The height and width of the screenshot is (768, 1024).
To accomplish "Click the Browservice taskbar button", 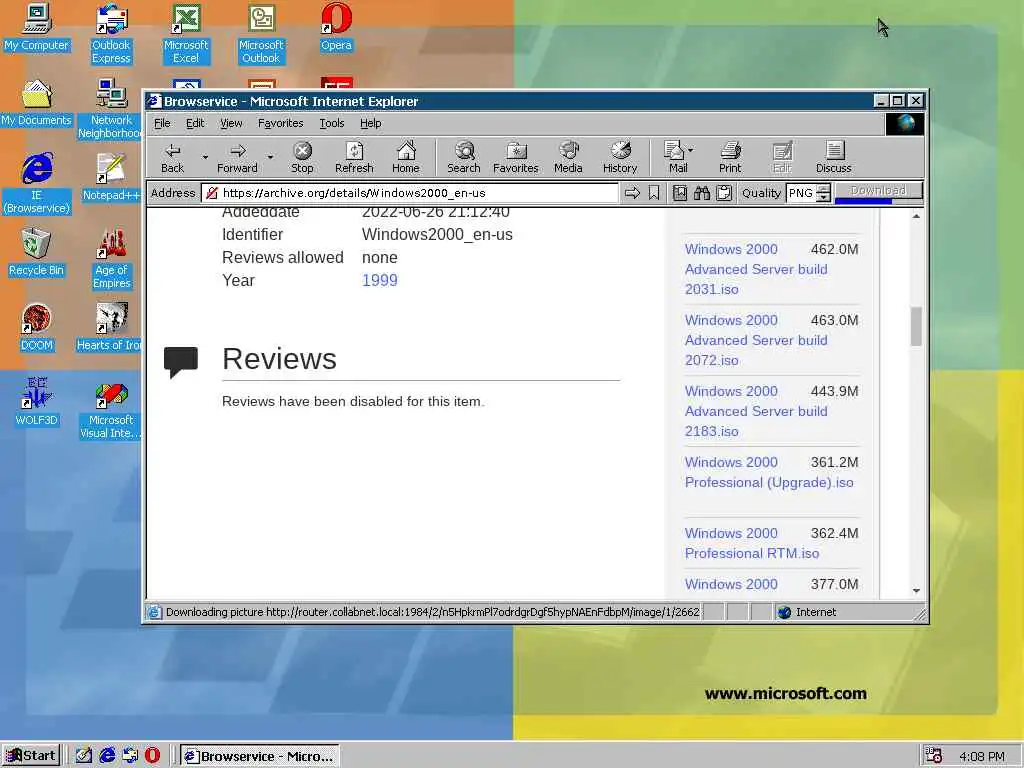I will (260, 756).
